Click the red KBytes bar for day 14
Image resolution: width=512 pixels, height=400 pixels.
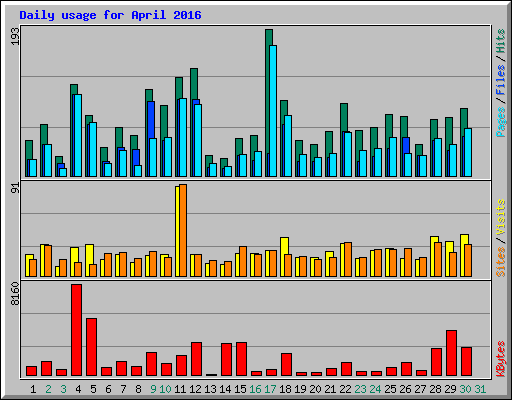click(226, 360)
